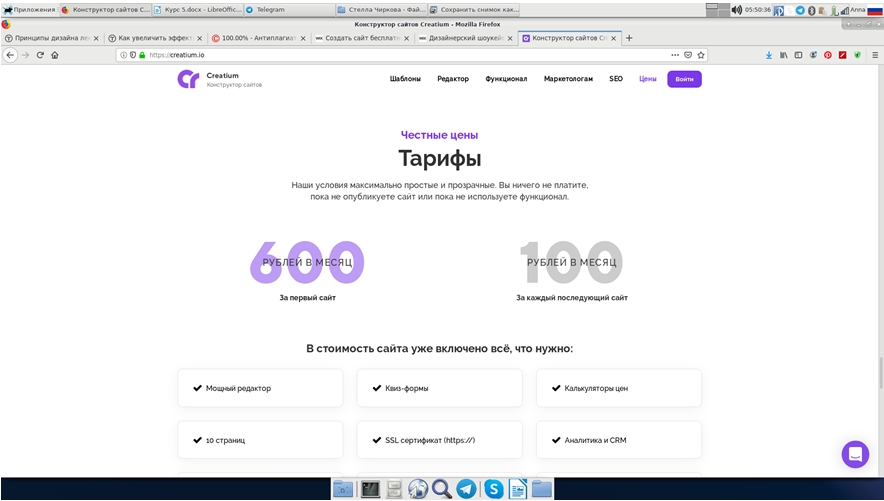Open the Шаблоны navigation item
This screenshot has height=501, width=884.
click(405, 79)
